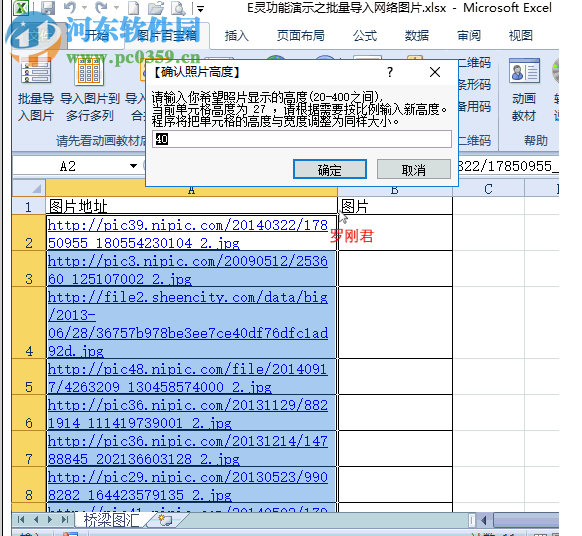The image size is (582, 536).
Task: Open the pic39.nipic.com link in row 2
Action: point(188,234)
